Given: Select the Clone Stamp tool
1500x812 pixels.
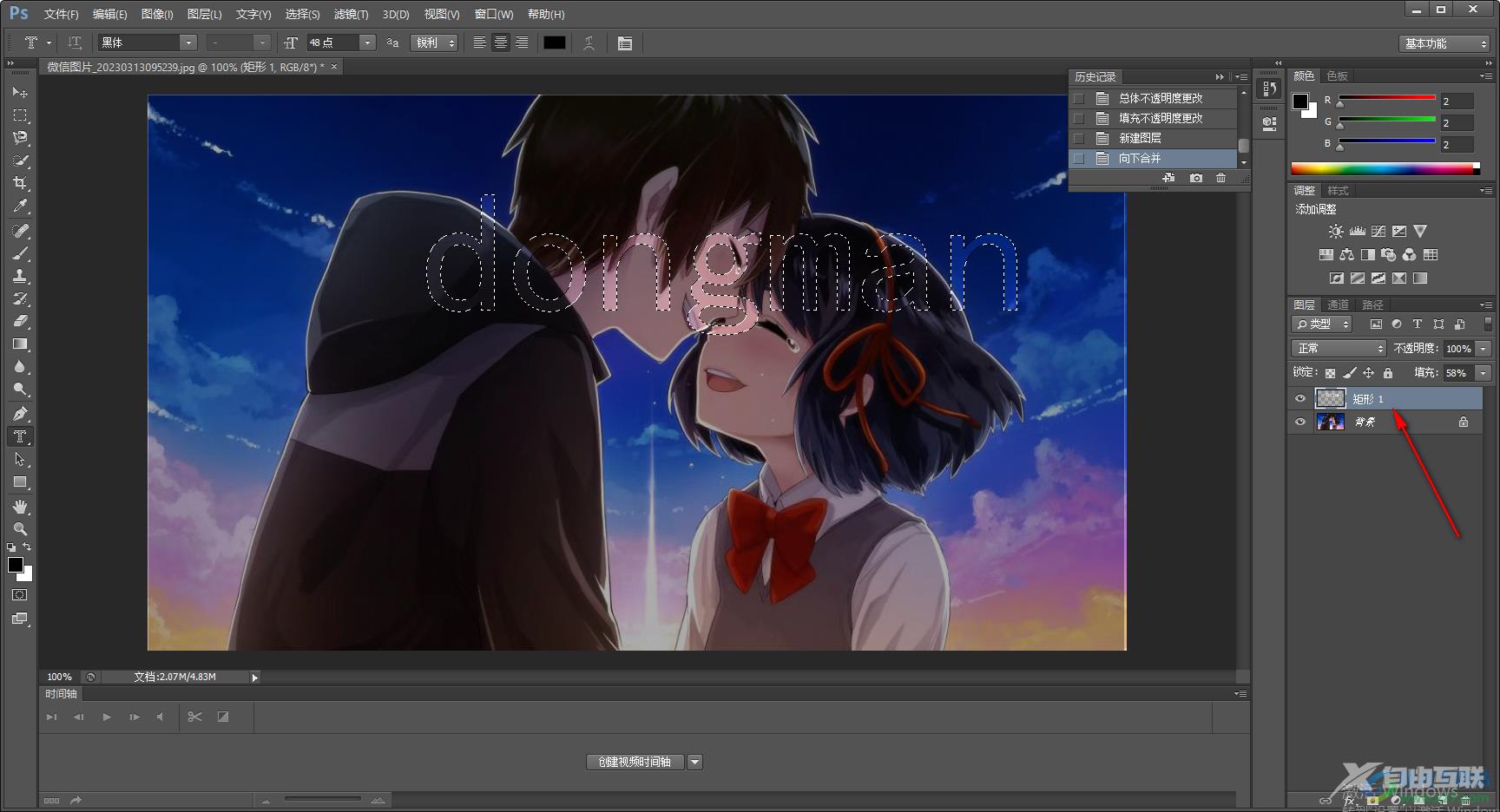Looking at the screenshot, I should coord(20,276).
